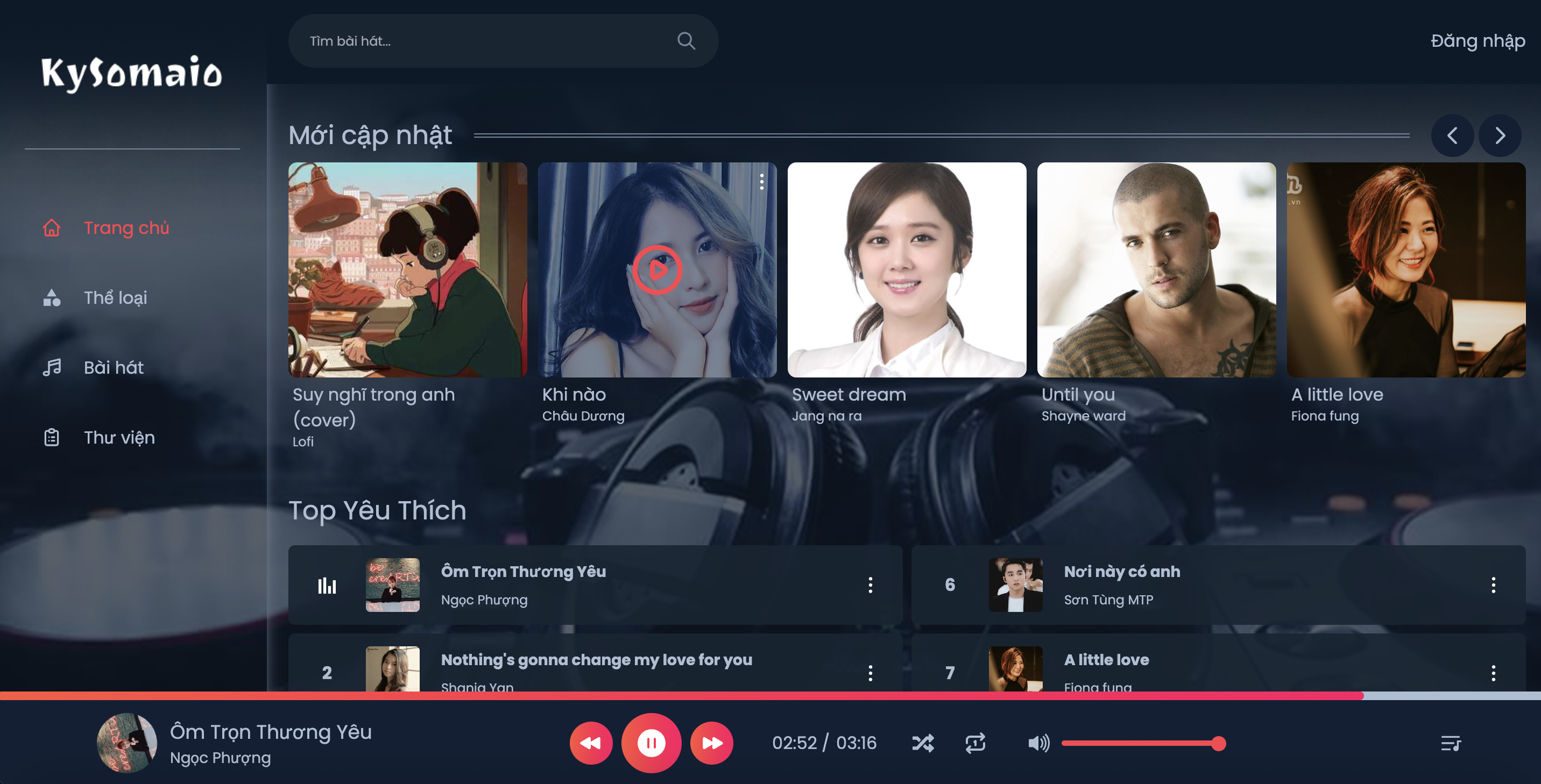1541x784 pixels.
Task: Click the search magnifier icon
Action: pos(685,41)
